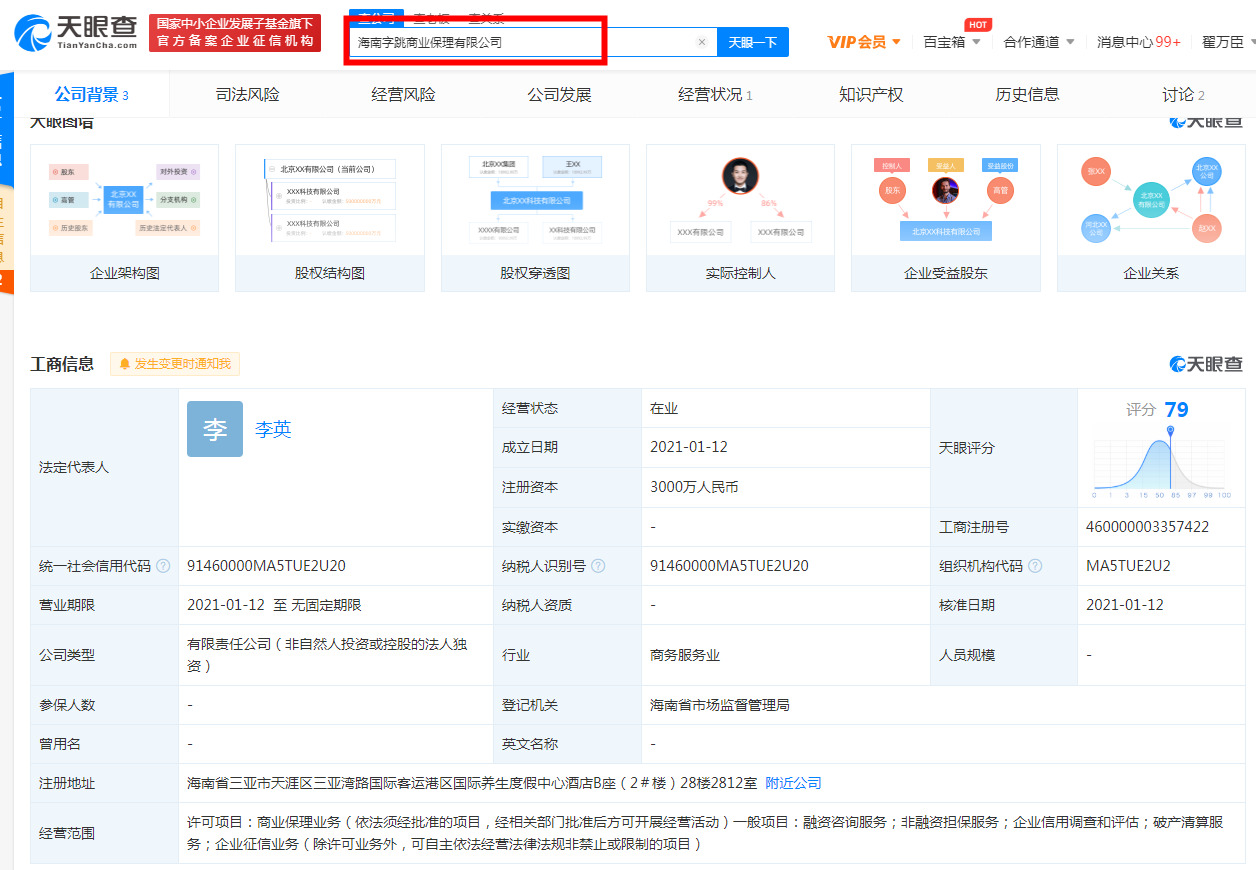Open the 企业关系 diagram card
Viewport: 1256px width, 870px height.
pos(1151,218)
